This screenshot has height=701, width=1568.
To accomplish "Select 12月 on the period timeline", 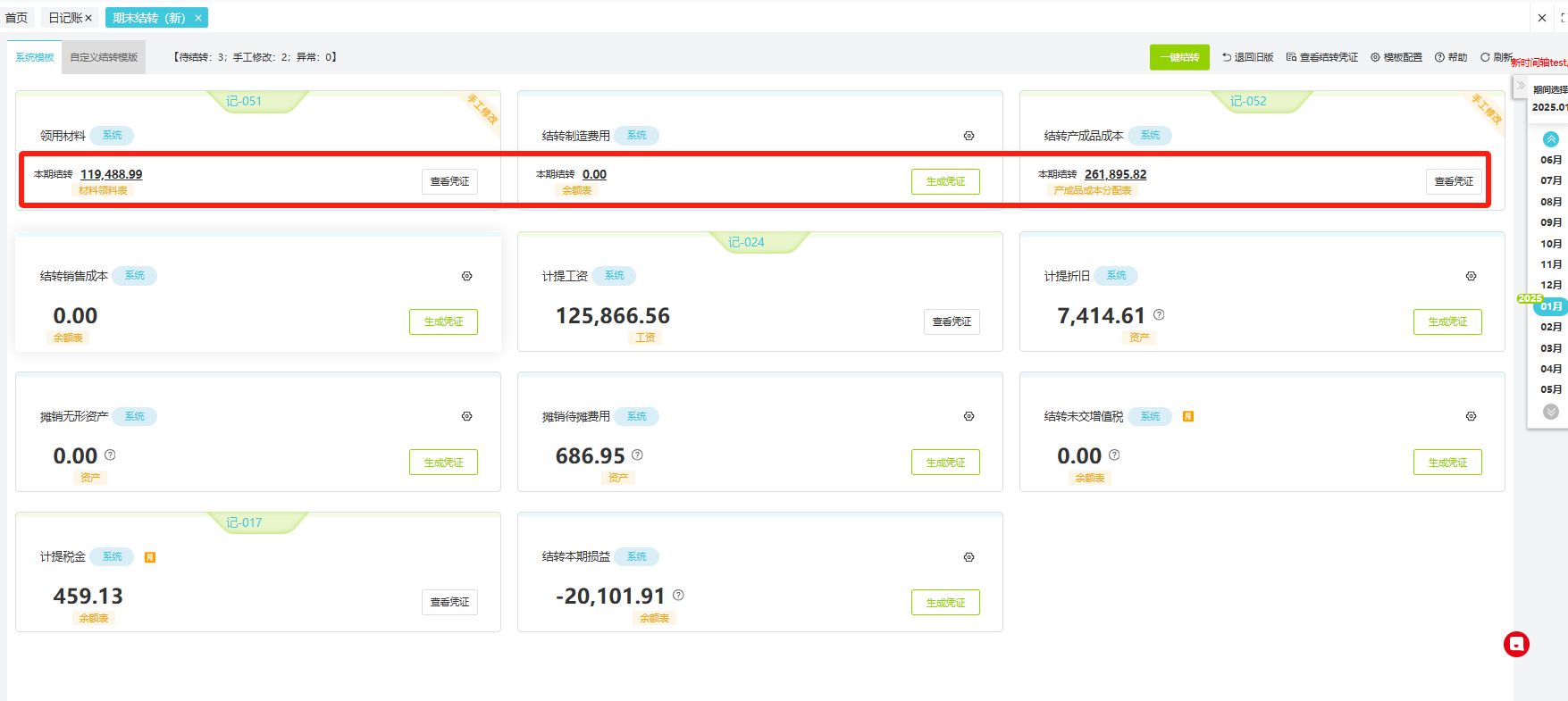I will (x=1551, y=285).
